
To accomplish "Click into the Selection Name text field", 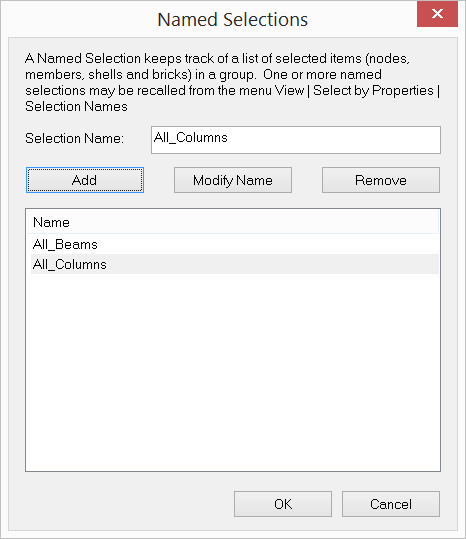I will pyautogui.click(x=296, y=140).
